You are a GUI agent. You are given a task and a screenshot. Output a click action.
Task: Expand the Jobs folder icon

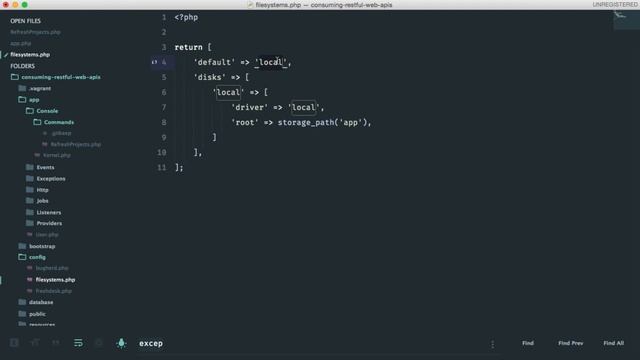[x=30, y=201]
